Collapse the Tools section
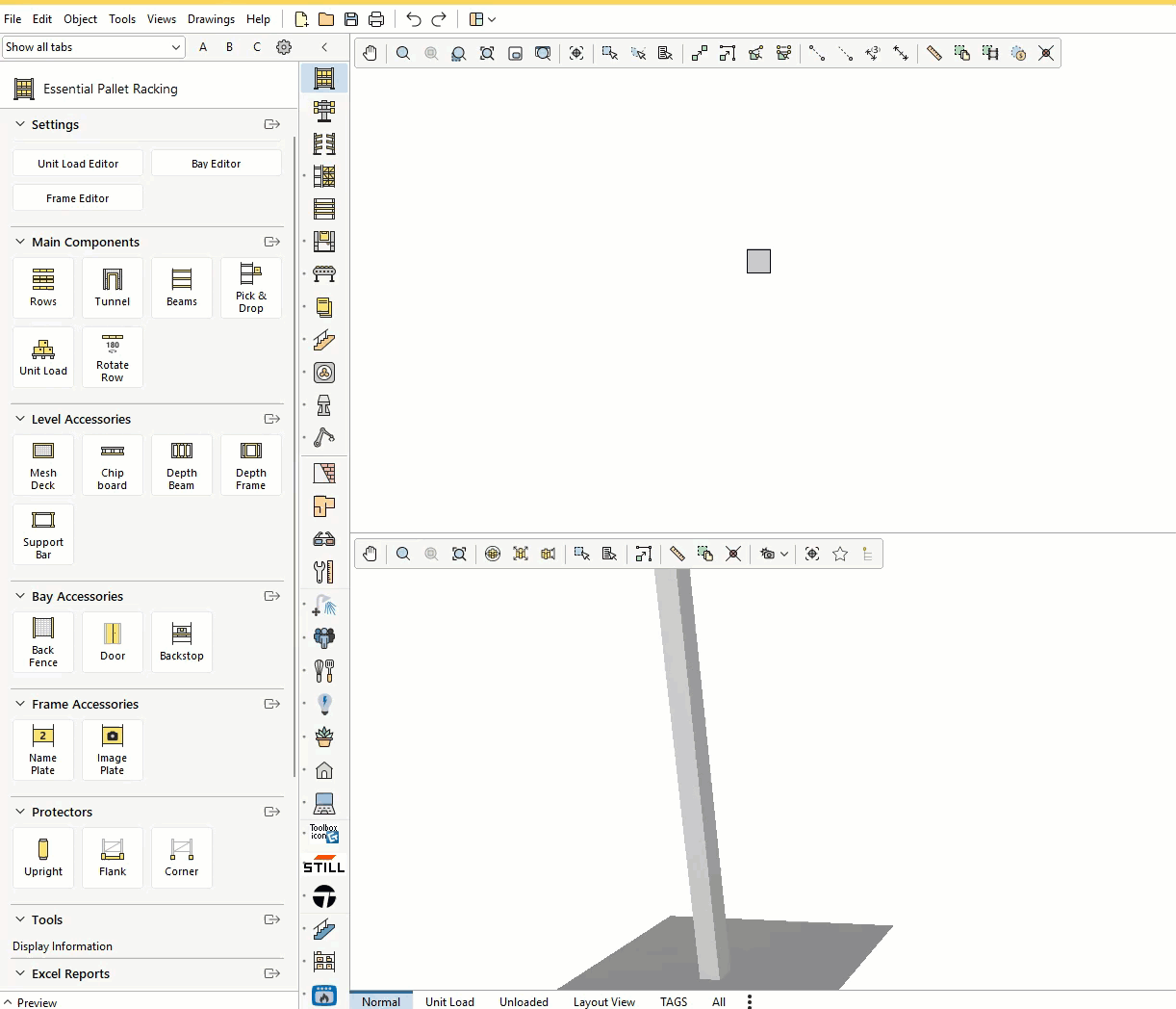The width and height of the screenshot is (1176, 1009). [x=20, y=919]
